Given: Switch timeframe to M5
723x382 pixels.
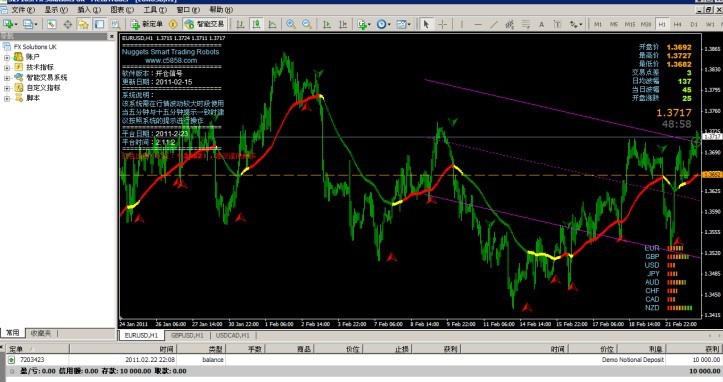Looking at the screenshot, I should point(614,24).
